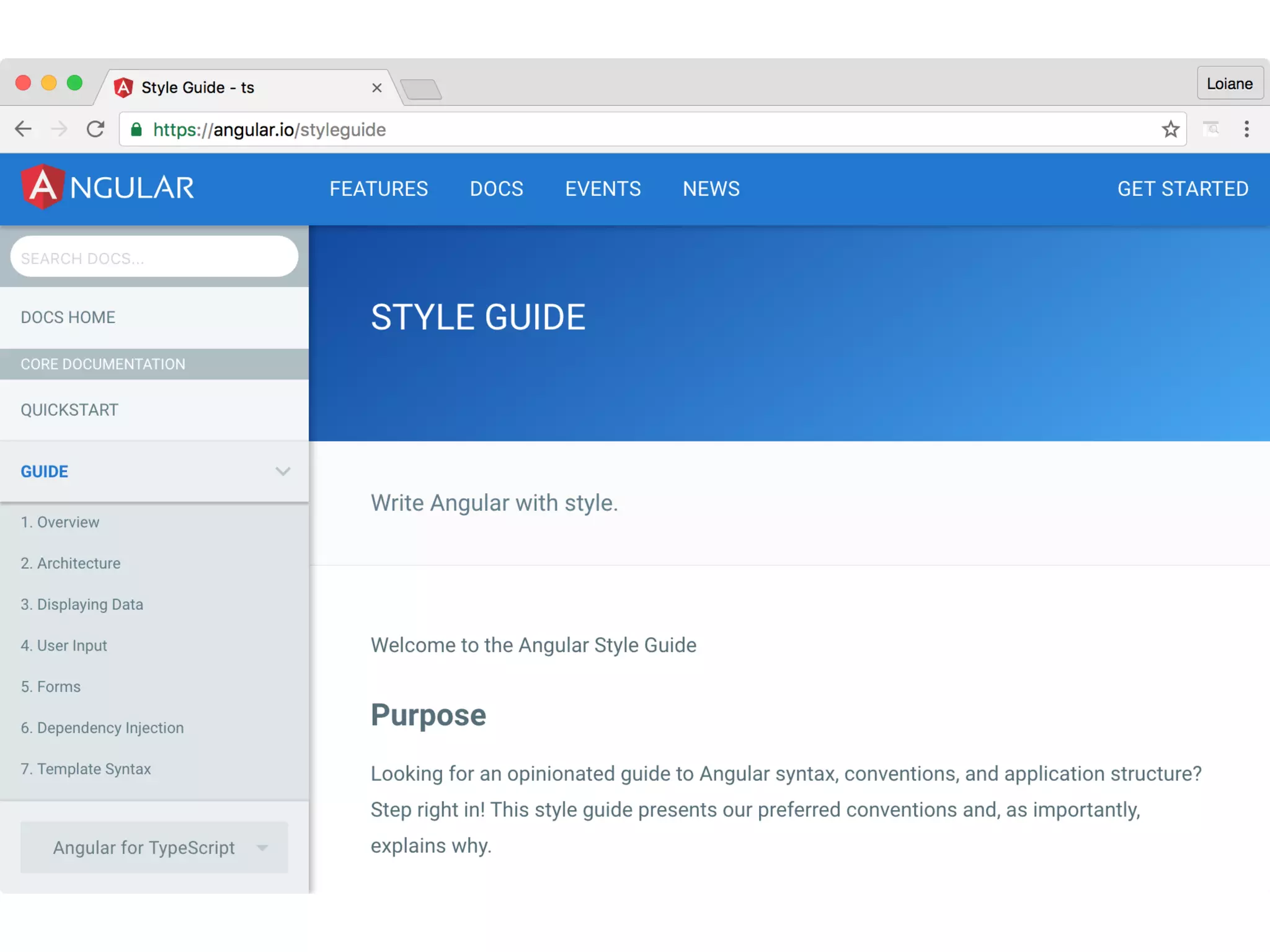Click the browser forward arrow

[59, 129]
